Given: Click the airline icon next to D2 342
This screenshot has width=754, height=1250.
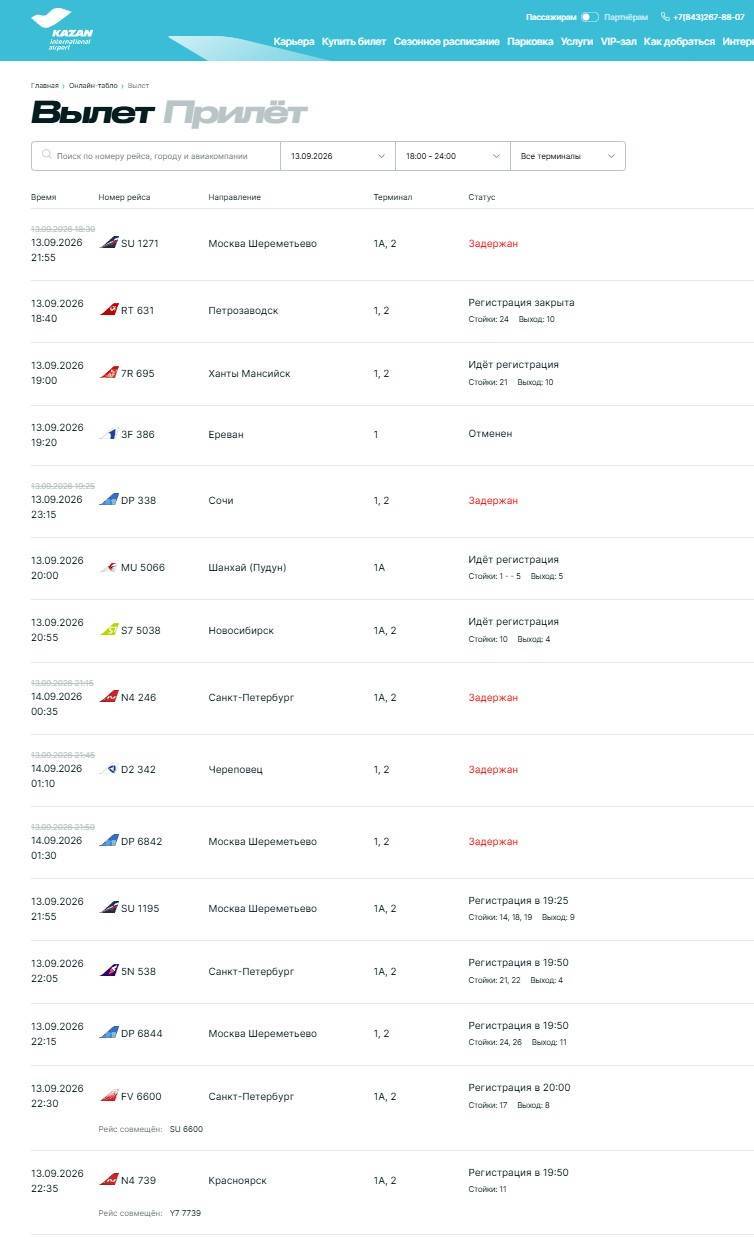Looking at the screenshot, I should click(x=109, y=769).
